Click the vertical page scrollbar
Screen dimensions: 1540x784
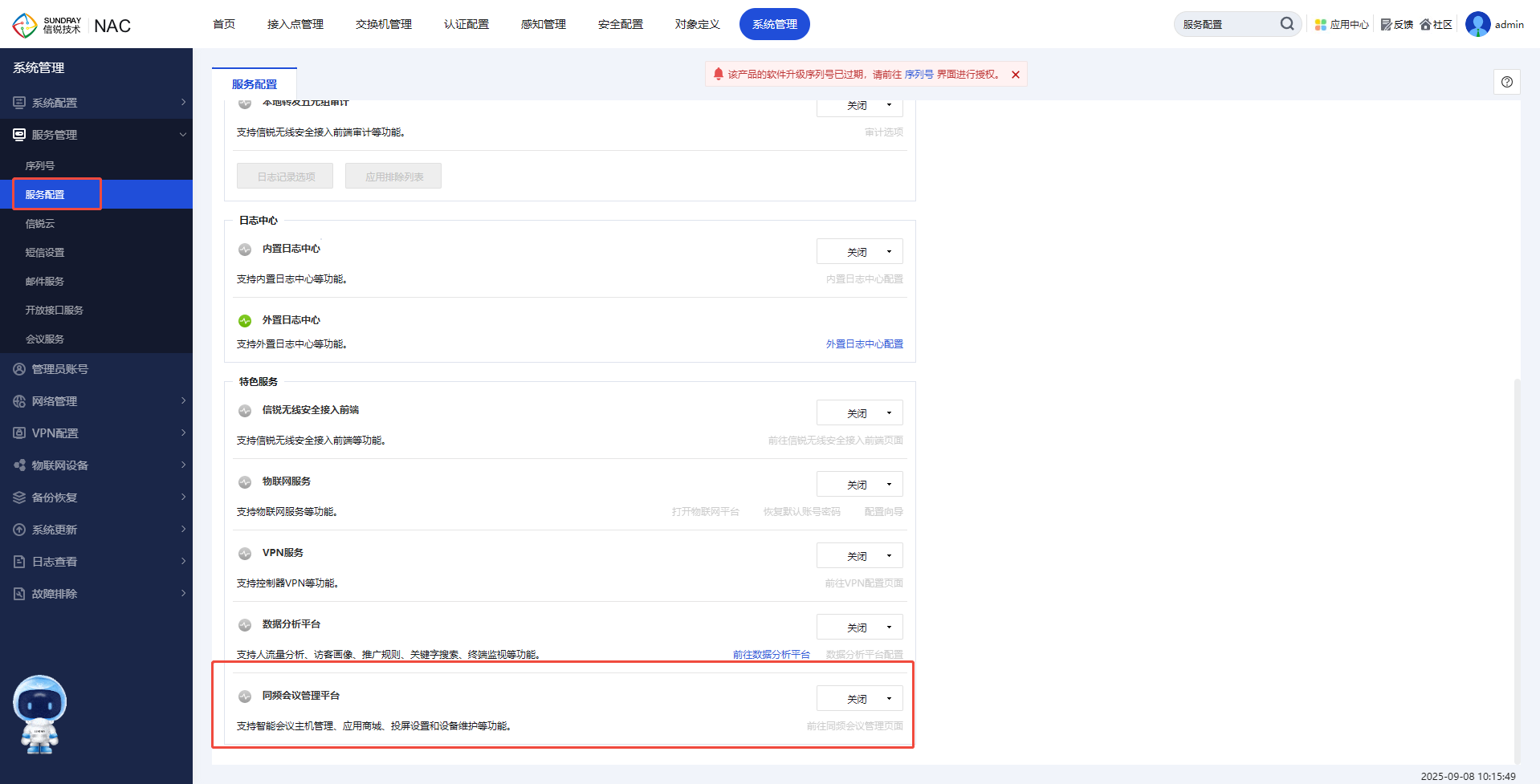[x=1517, y=562]
